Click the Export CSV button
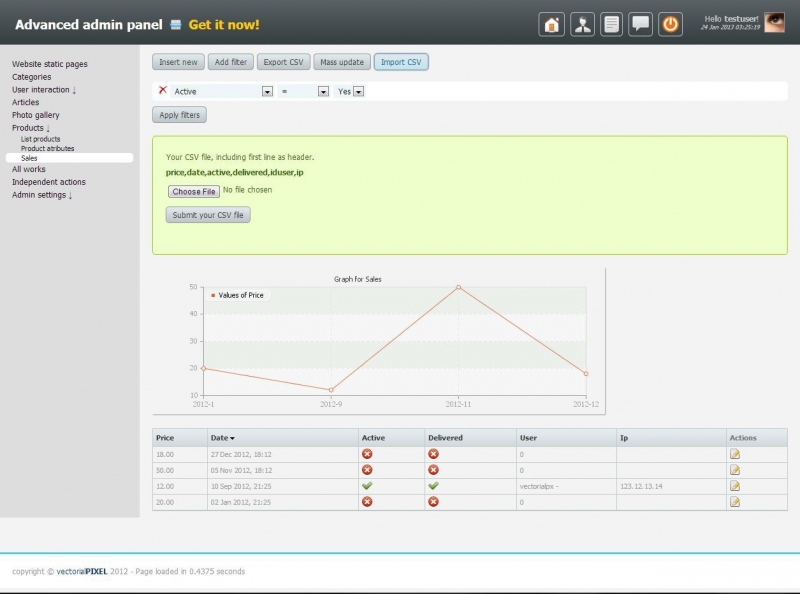 pos(283,62)
